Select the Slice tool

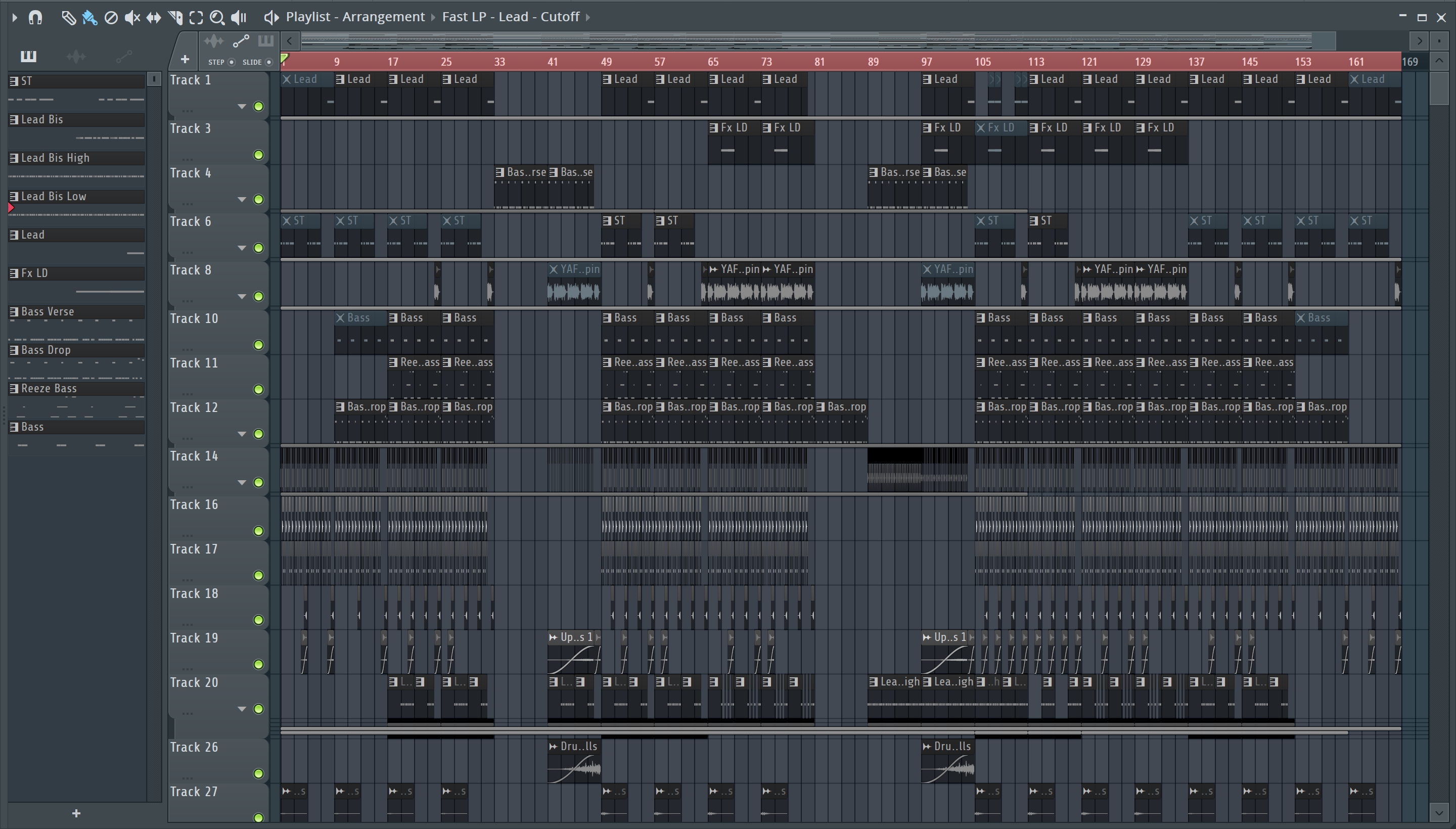pyautogui.click(x=175, y=18)
